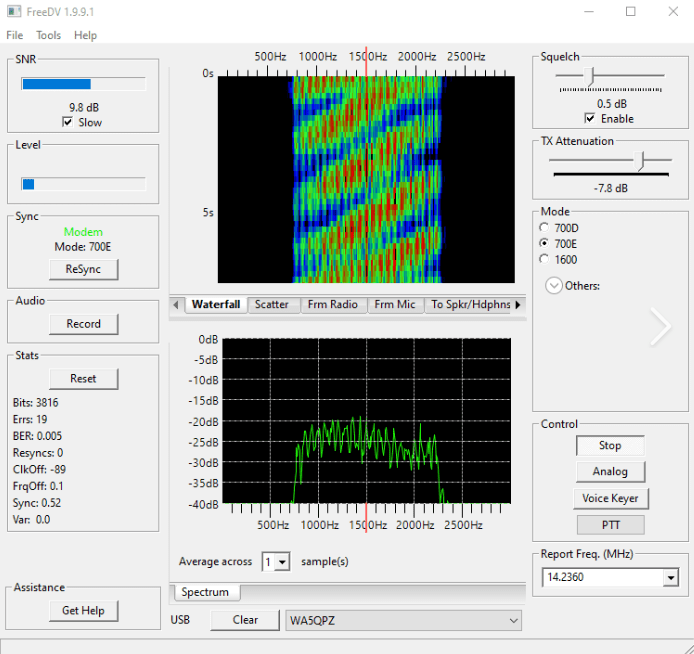The height and width of the screenshot is (654, 694).
Task: Open the Tools menu
Action: (x=48, y=35)
